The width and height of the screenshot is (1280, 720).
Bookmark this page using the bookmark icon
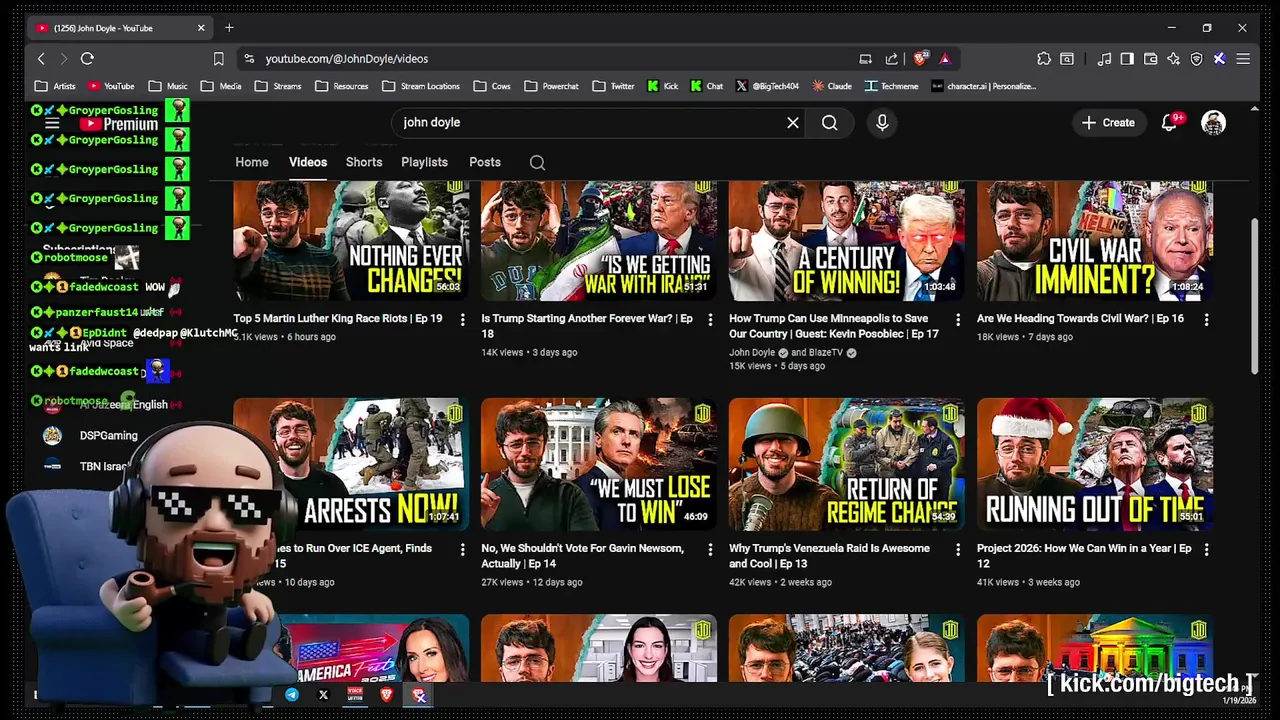[218, 59]
